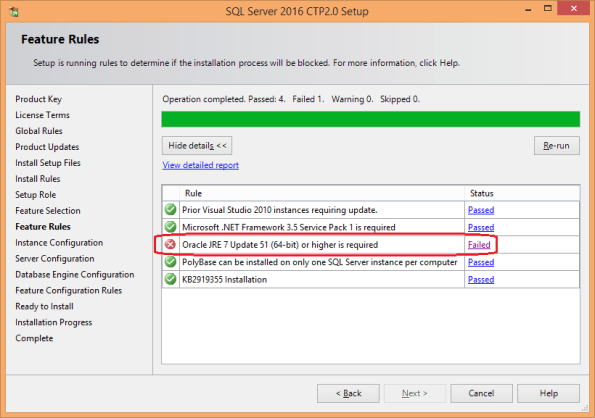This screenshot has width=595, height=418.
Task: Open Passed status for .NET Framework rule
Action: [481, 227]
